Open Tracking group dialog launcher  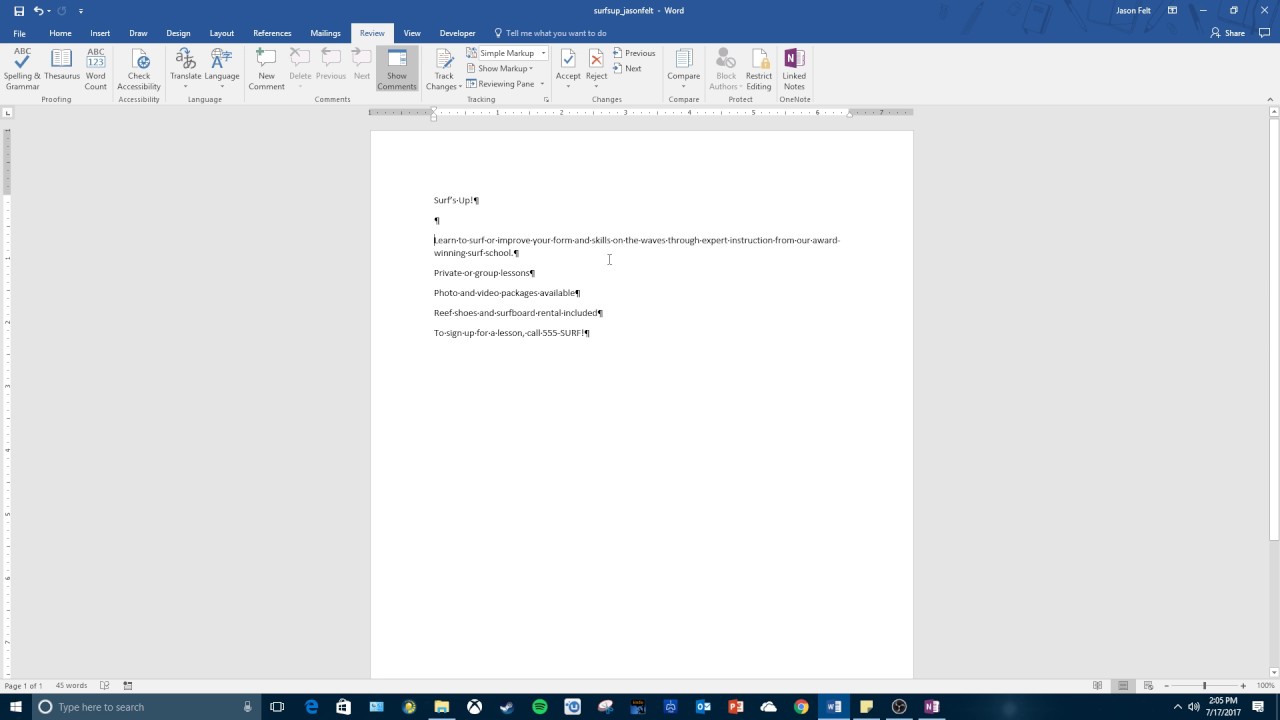tap(546, 100)
